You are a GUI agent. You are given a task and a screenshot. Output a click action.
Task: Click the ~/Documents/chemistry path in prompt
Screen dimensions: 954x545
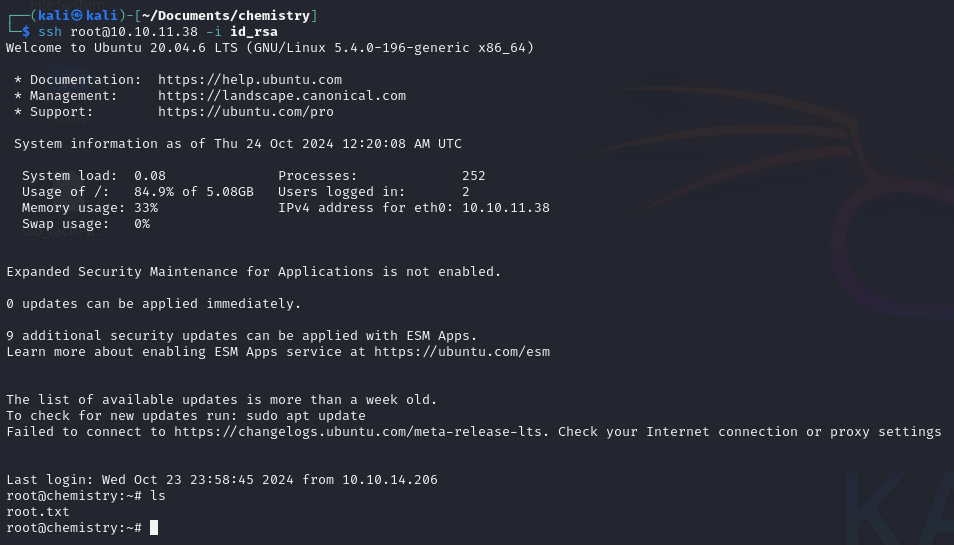point(226,15)
